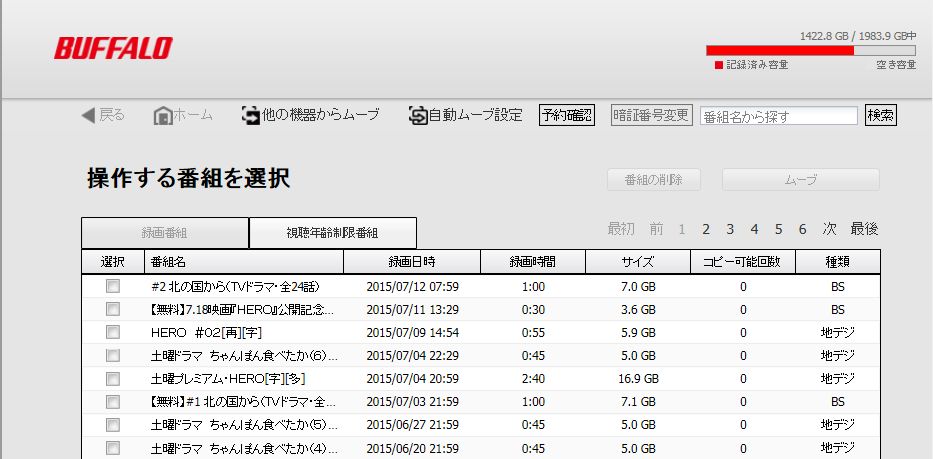This screenshot has height=459, width=933.
Task: Click the 3.6 GB size cell
Action: click(x=638, y=310)
